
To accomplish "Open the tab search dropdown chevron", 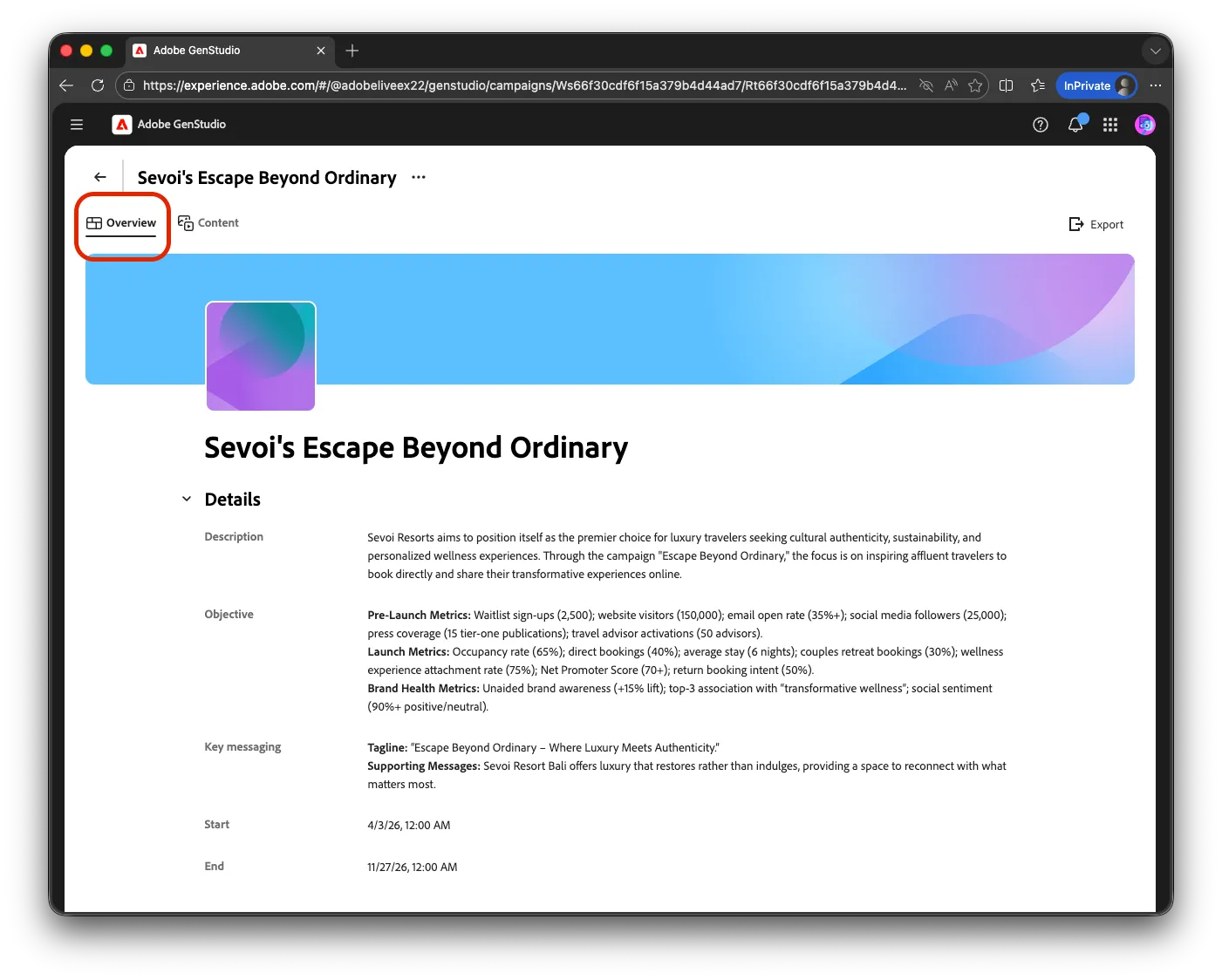I will click(1156, 51).
